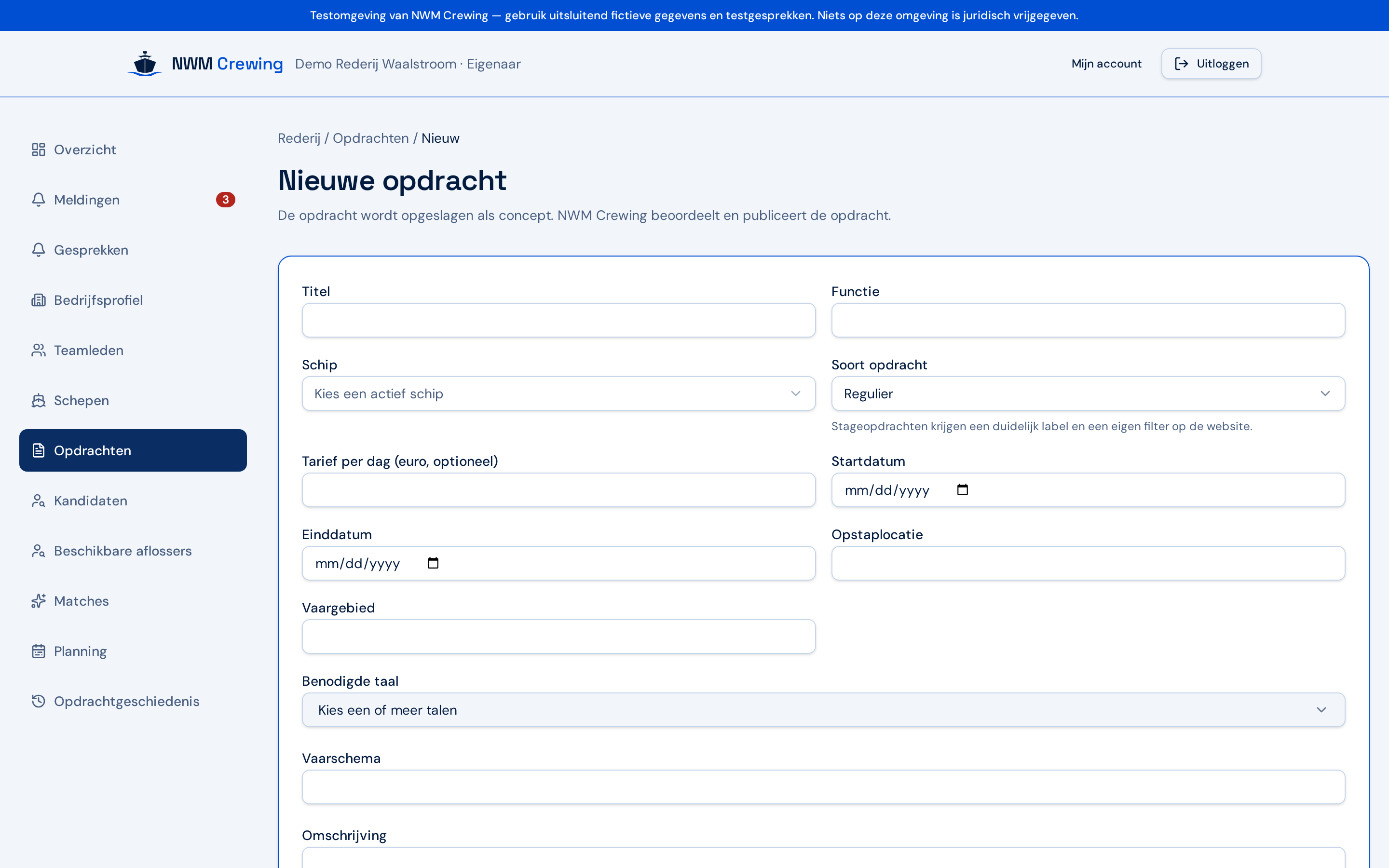Open Opdrachtgeschiedenis in the sidebar
The width and height of the screenshot is (1389, 868).
pos(133,701)
